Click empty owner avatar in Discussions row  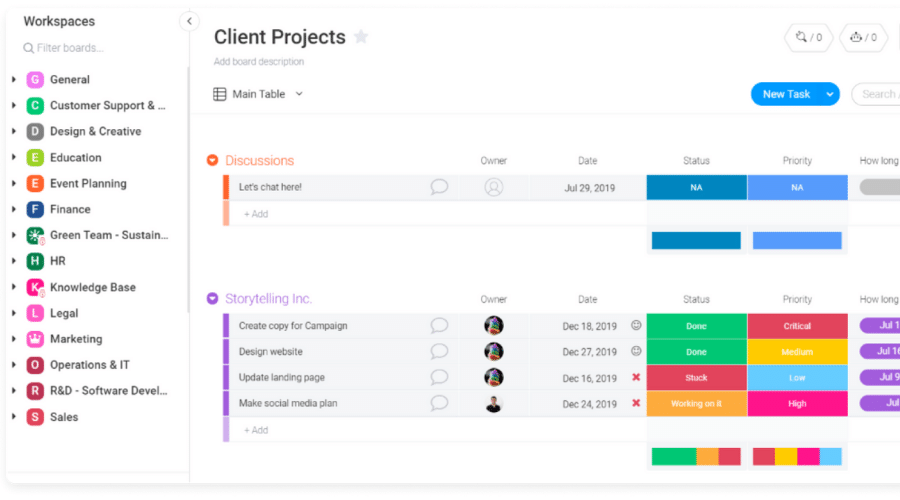pyautogui.click(x=493, y=187)
